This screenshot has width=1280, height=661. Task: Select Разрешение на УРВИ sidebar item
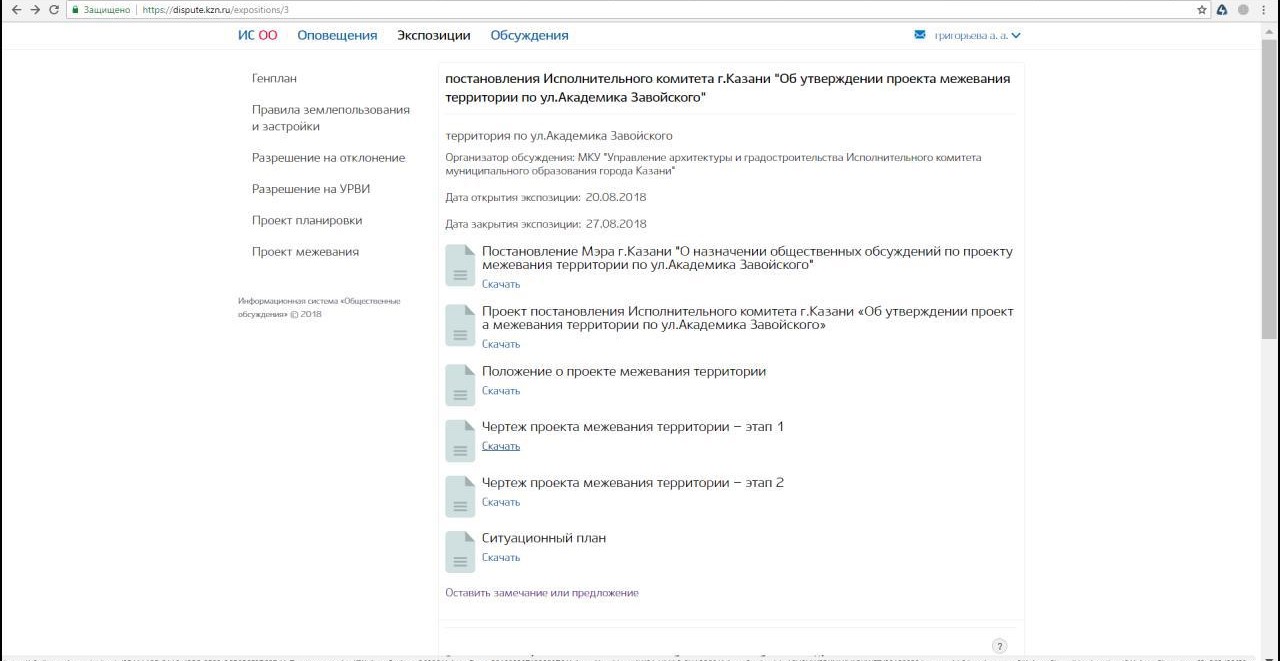(311, 189)
